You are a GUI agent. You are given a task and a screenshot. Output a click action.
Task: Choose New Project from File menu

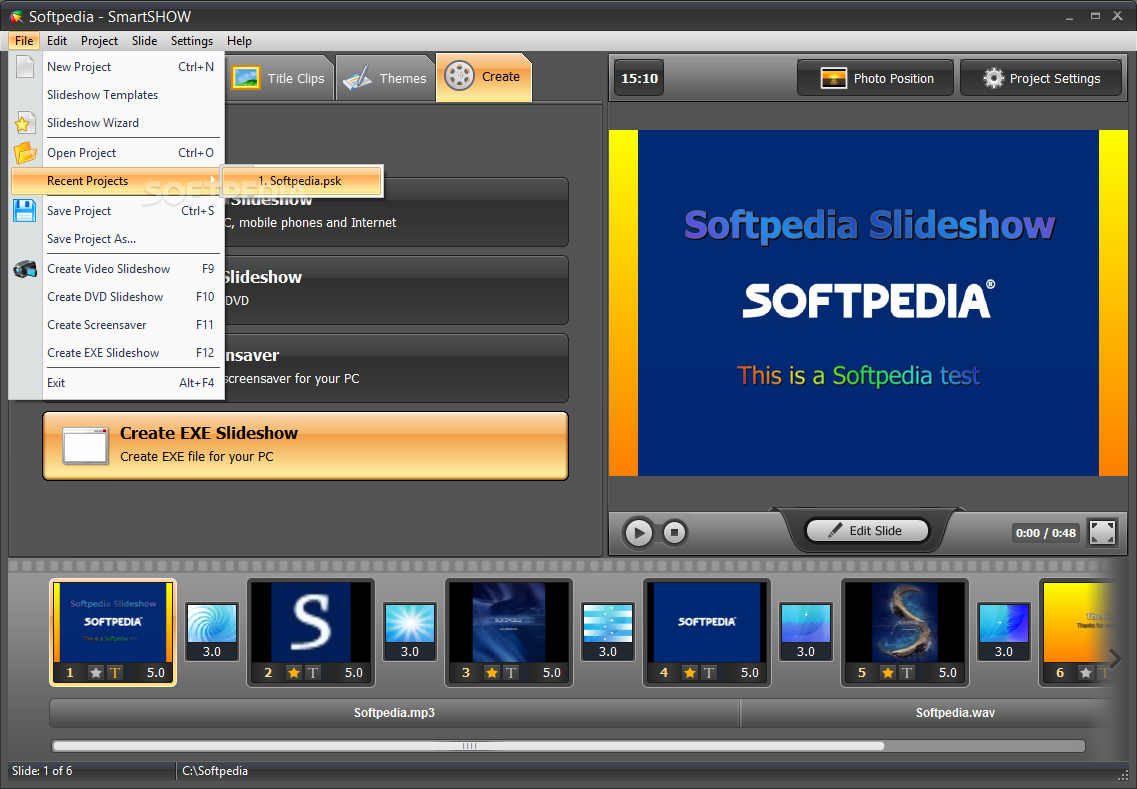click(131, 67)
